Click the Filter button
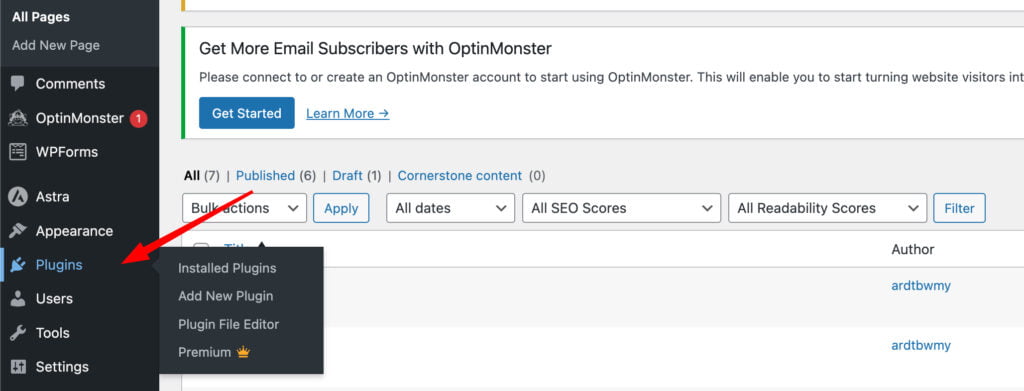Screen dimensions: 1024x391 click(959, 208)
